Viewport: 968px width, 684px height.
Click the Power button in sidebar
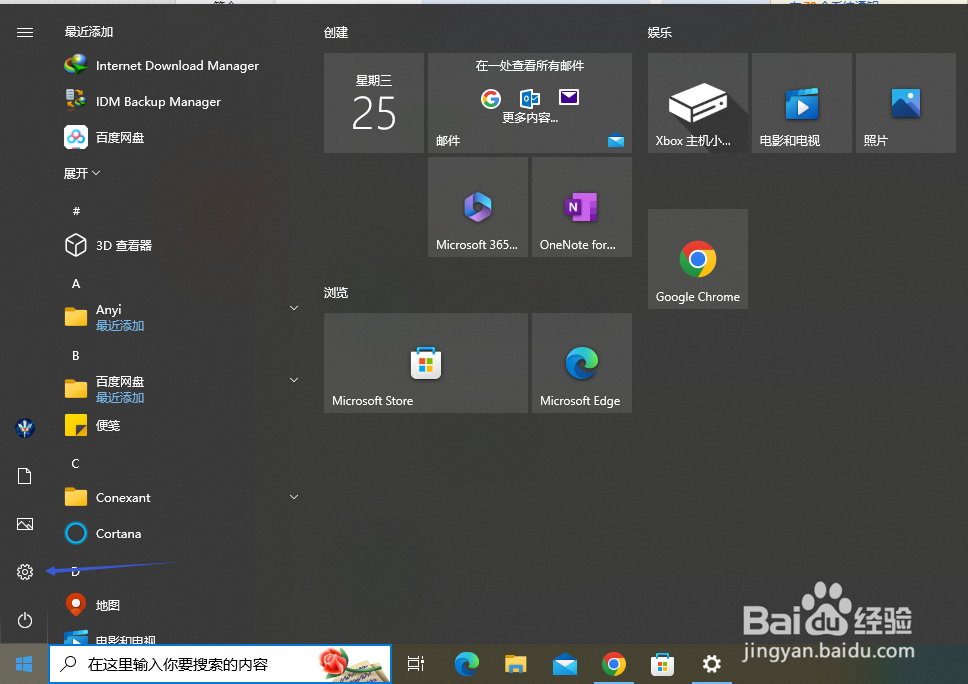click(25, 620)
